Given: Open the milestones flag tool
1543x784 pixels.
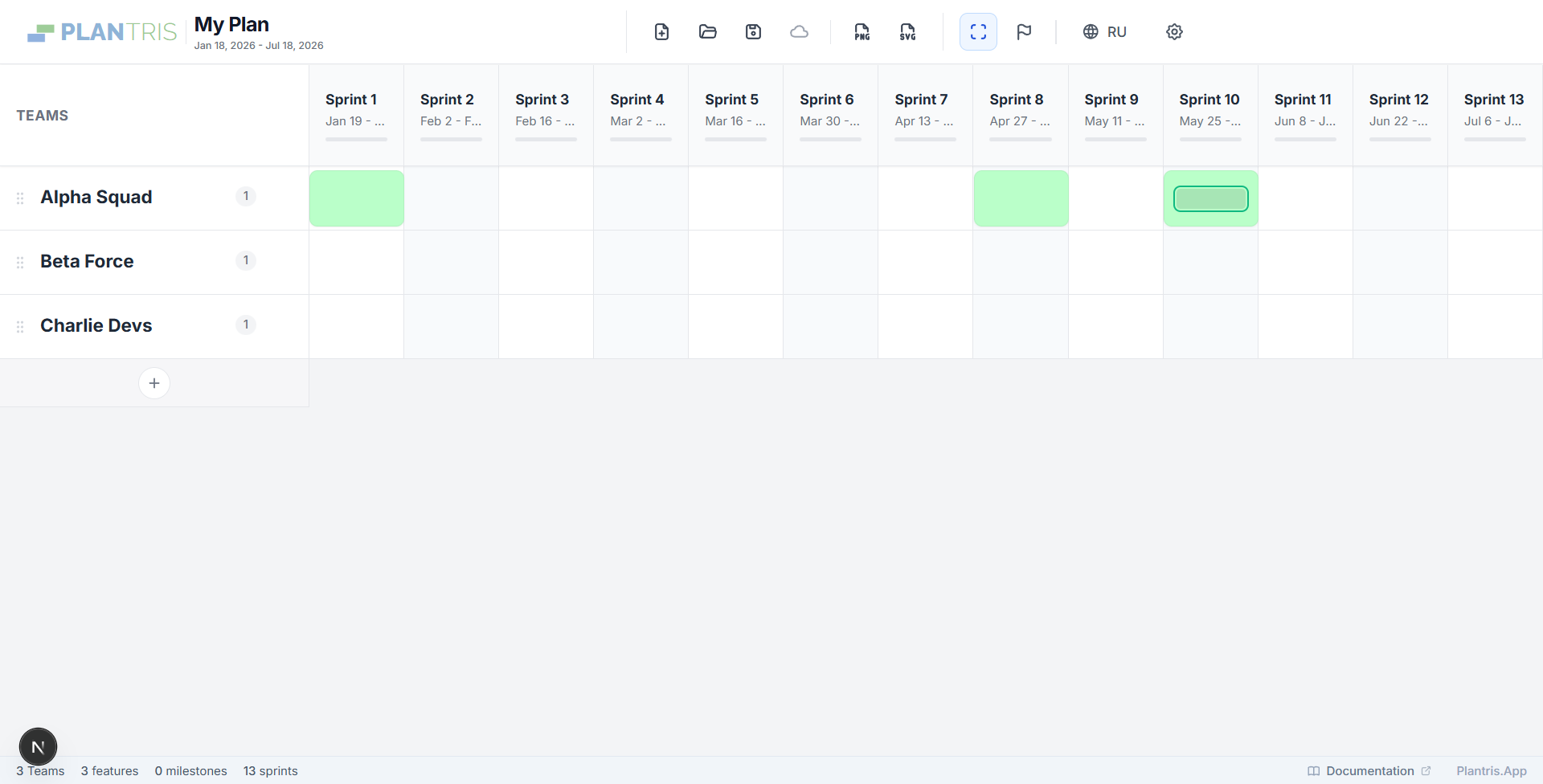Looking at the screenshot, I should (1024, 32).
